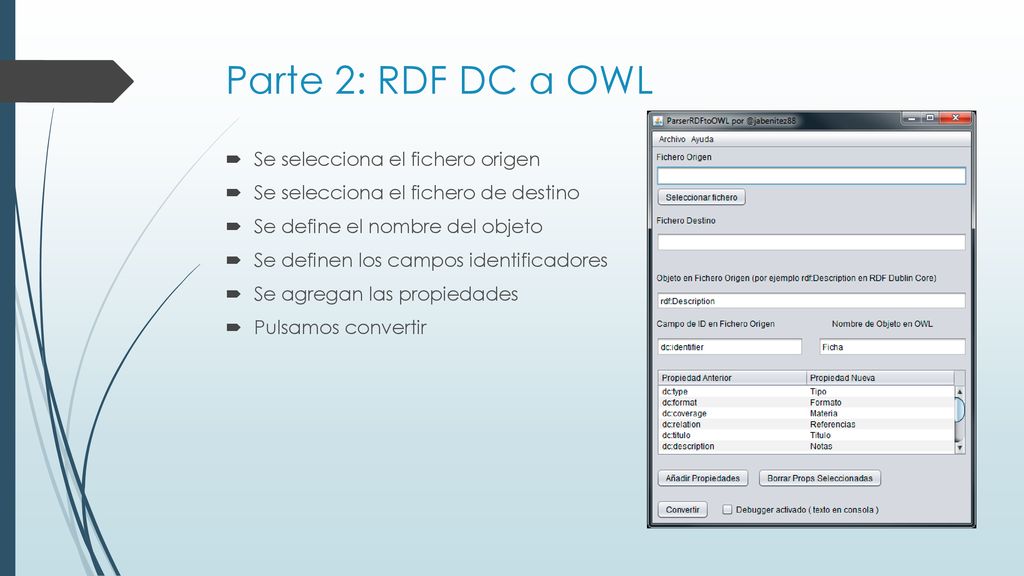The height and width of the screenshot is (576, 1024).
Task: Click the Java icon in ParserRDFtoOWL title bar
Action: coord(658,121)
